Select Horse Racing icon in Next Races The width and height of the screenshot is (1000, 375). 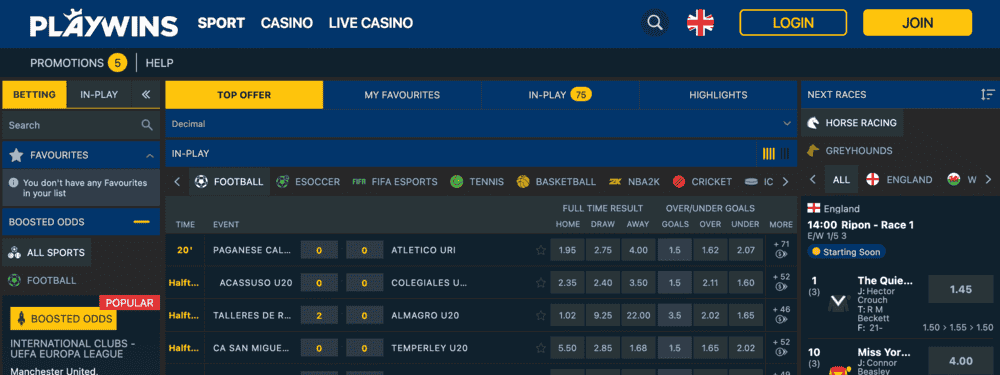point(813,122)
